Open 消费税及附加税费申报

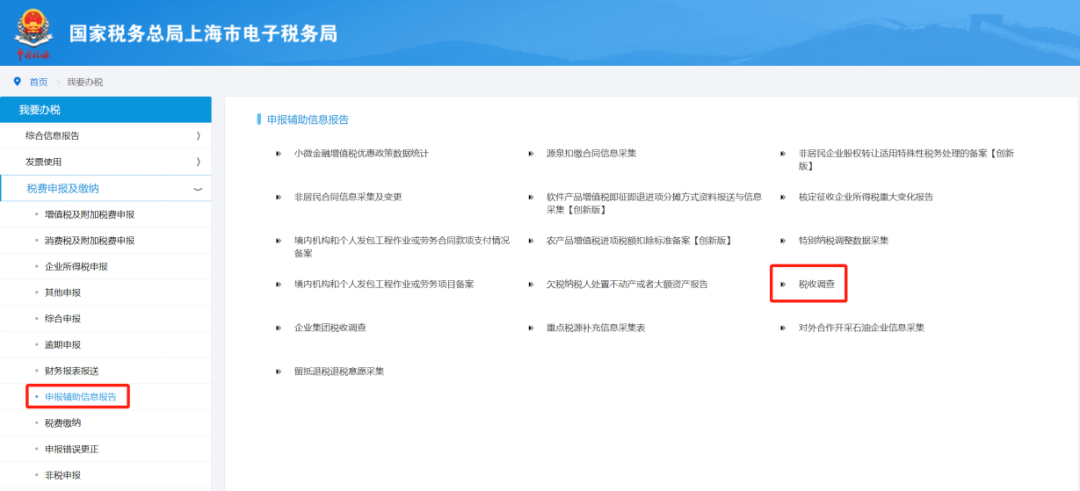coord(90,240)
